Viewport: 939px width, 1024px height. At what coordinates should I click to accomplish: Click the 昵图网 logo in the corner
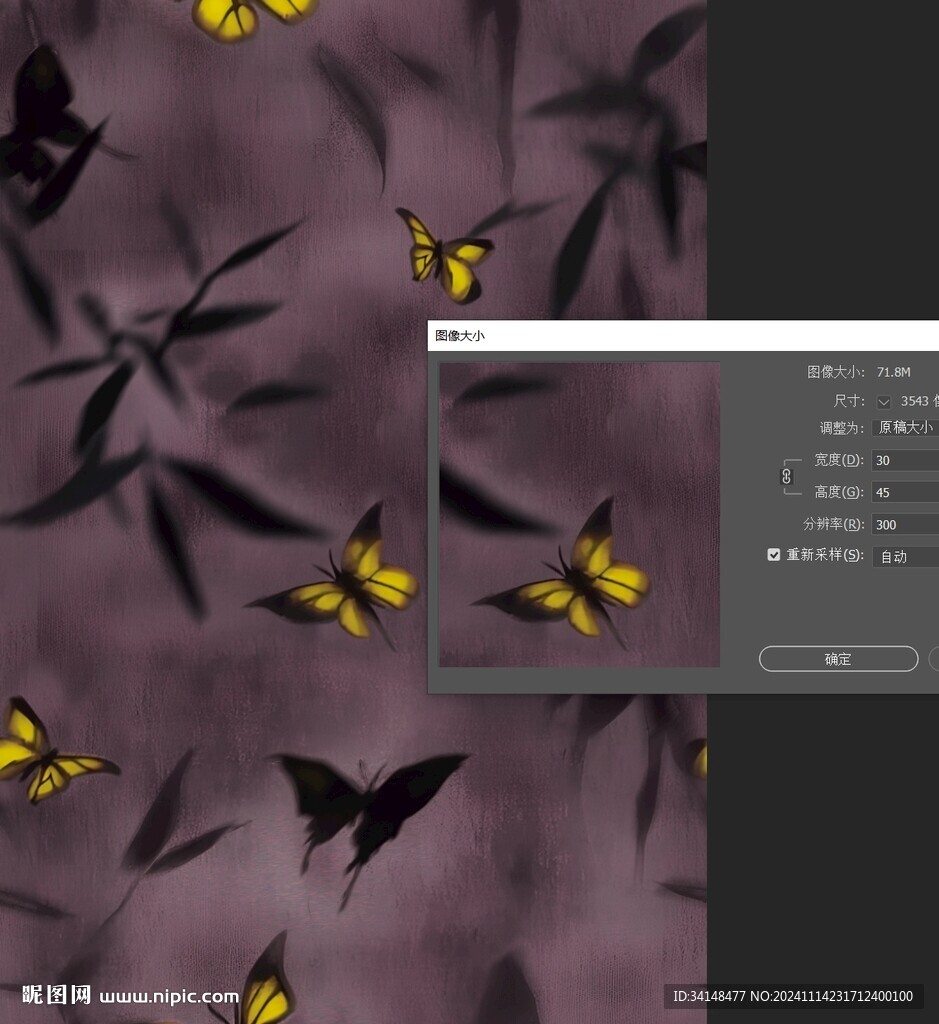[57, 995]
